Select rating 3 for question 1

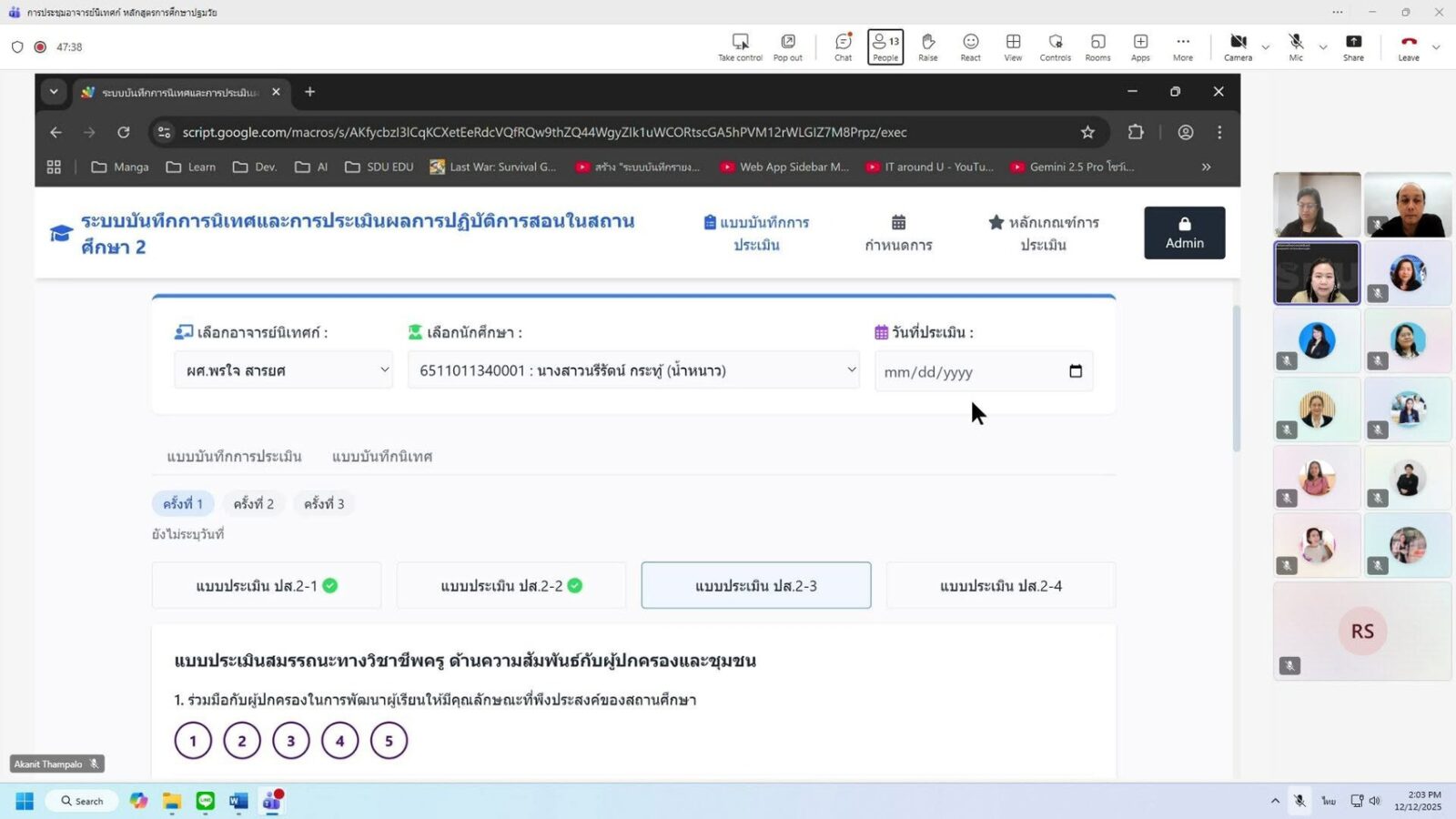[x=290, y=741]
